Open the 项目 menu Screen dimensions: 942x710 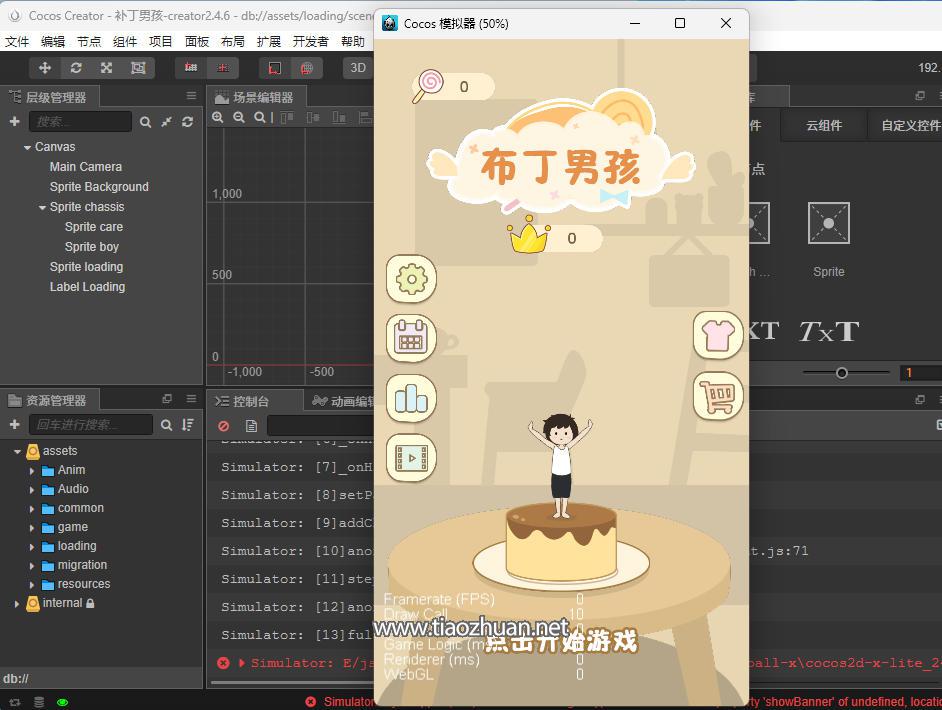[x=160, y=41]
